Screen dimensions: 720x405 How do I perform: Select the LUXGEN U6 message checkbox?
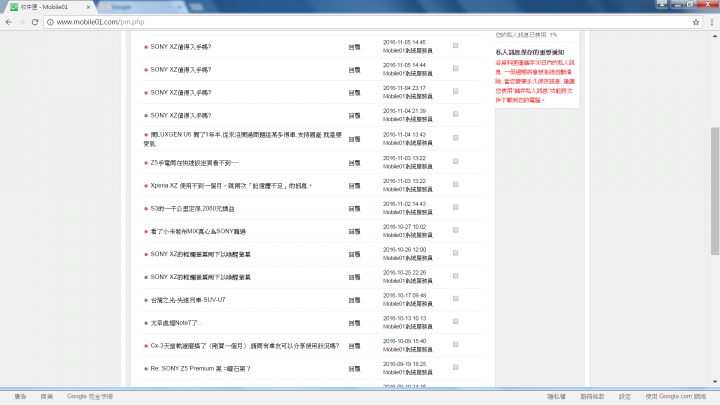coord(456,138)
